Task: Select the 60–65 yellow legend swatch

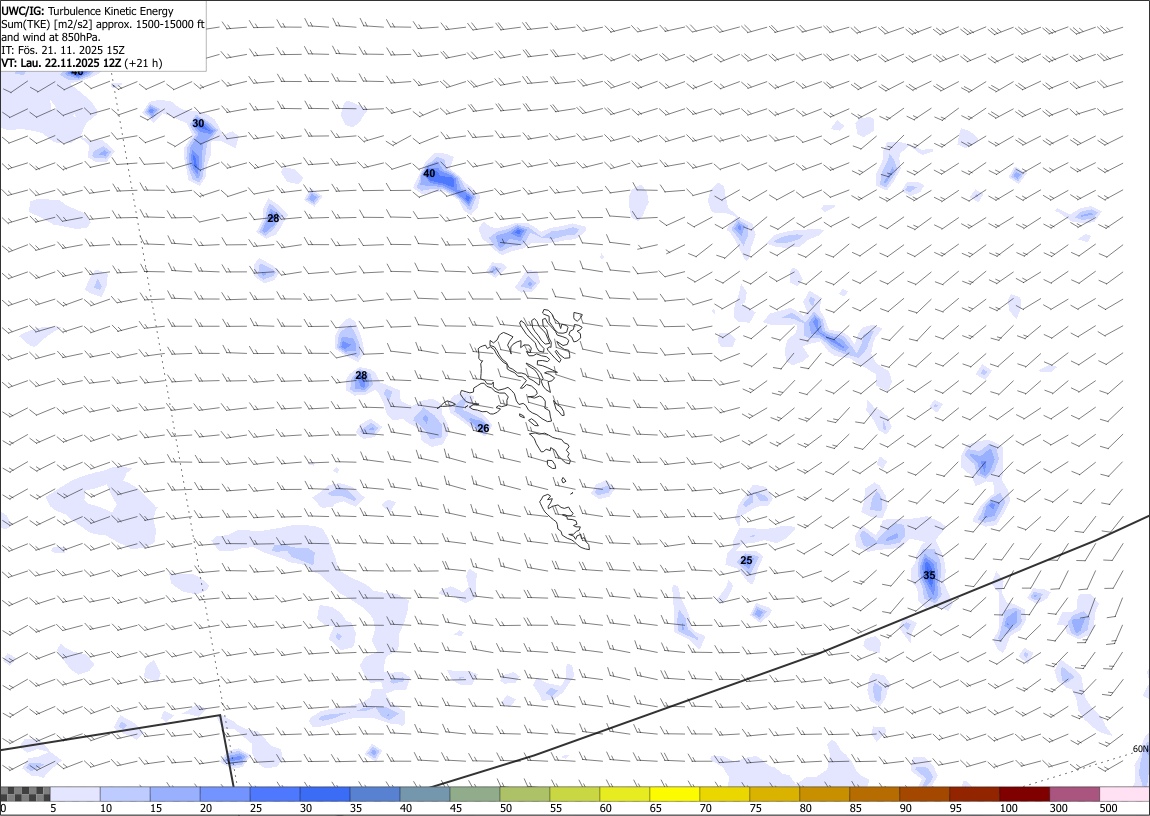Action: (624, 794)
